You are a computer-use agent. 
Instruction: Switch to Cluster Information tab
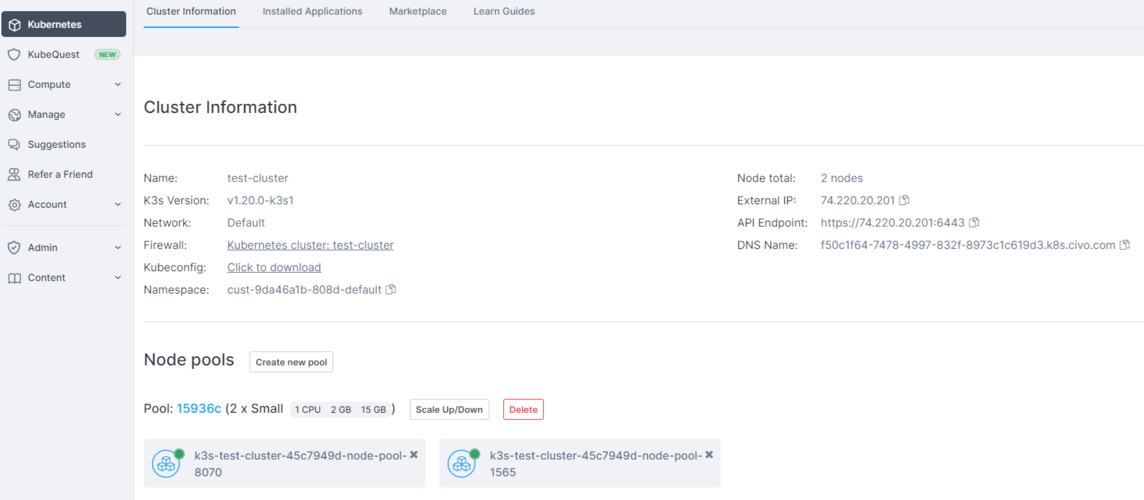(x=191, y=12)
